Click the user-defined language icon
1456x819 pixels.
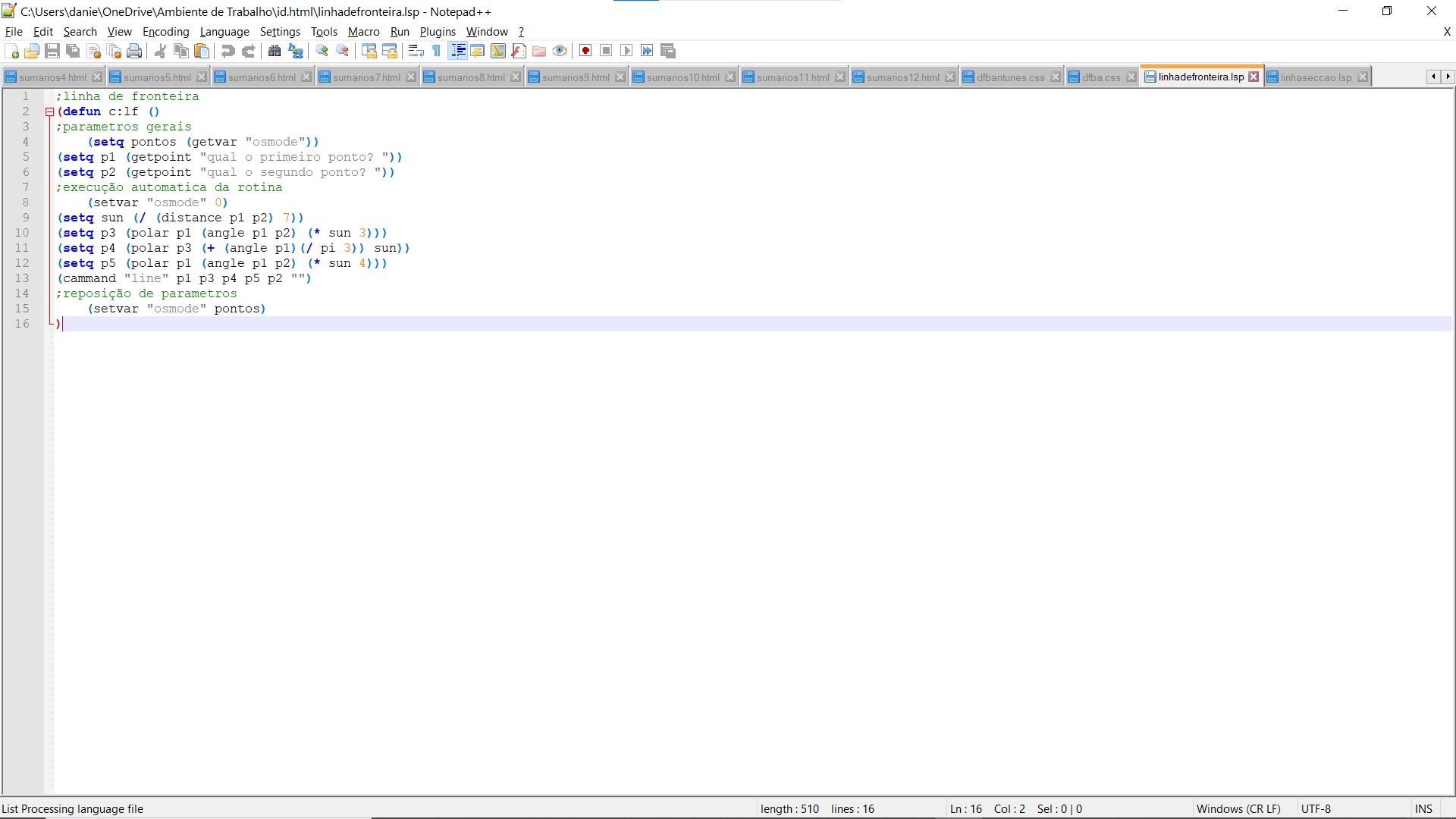478,51
